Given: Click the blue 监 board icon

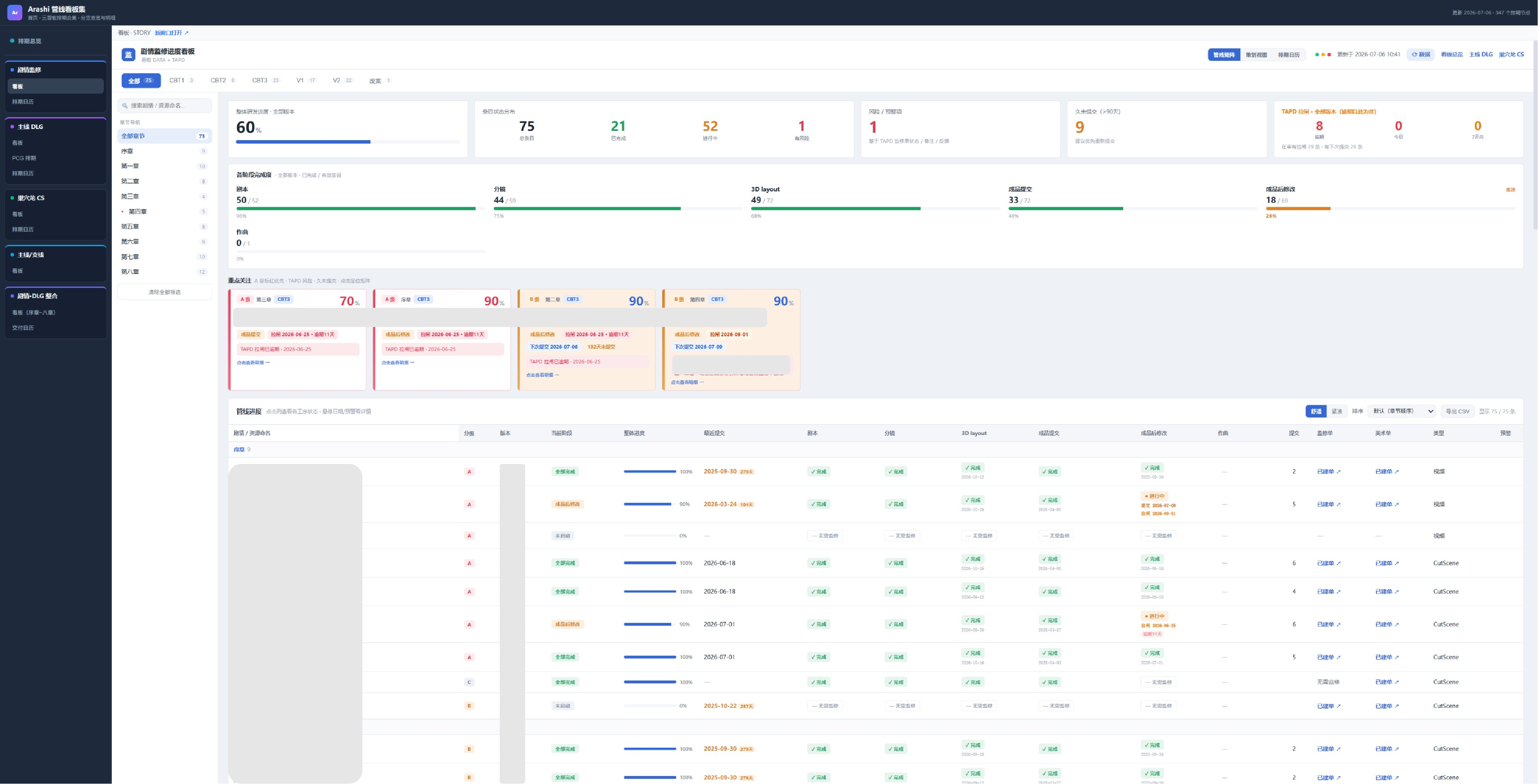Looking at the screenshot, I should pyautogui.click(x=128, y=55).
